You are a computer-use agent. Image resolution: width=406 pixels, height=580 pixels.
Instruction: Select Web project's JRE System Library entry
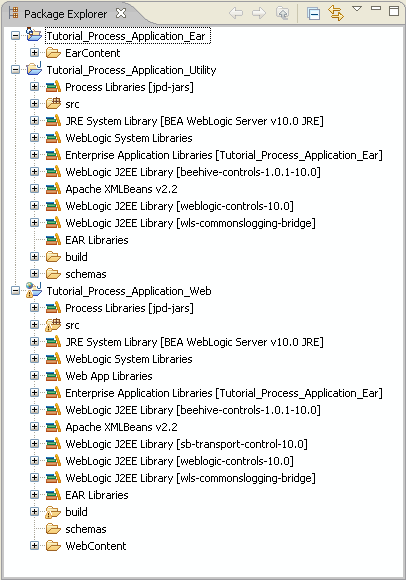coord(194,342)
